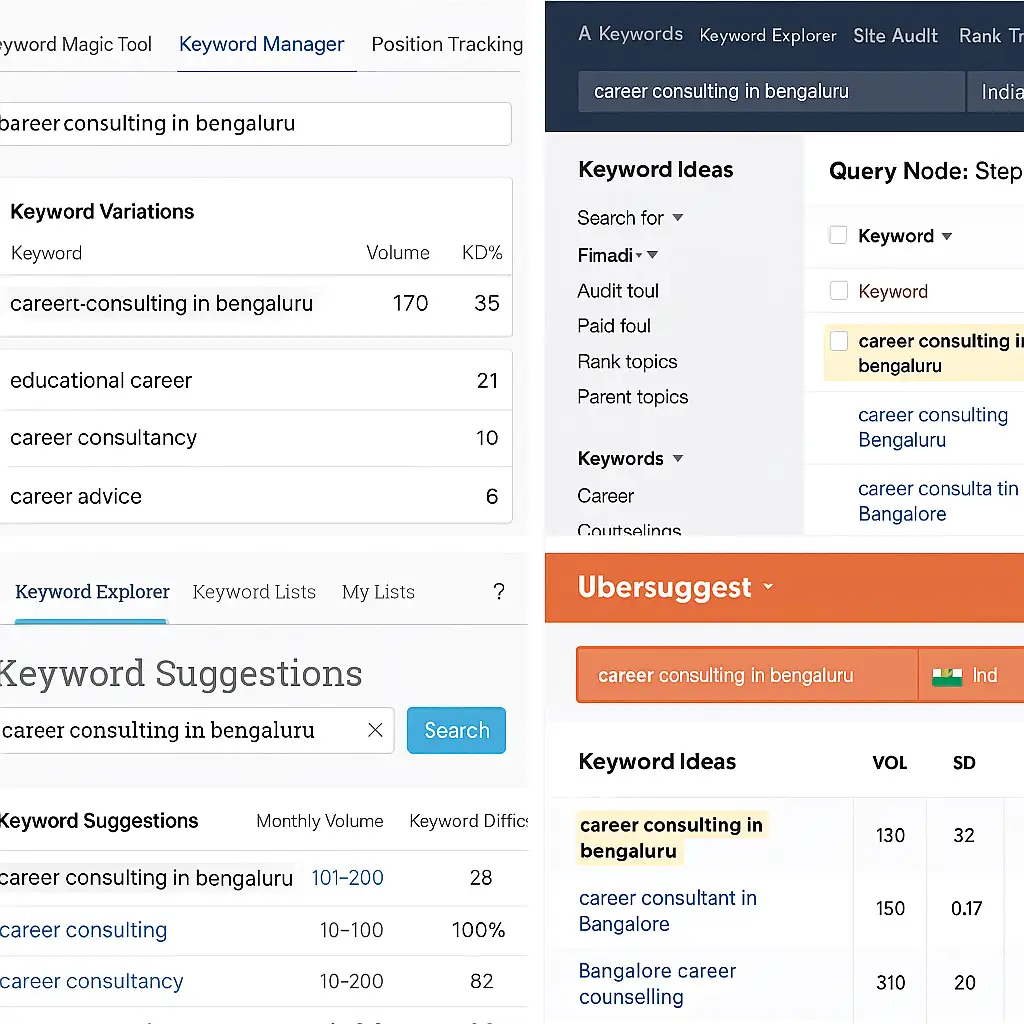This screenshot has height=1024, width=1024.
Task: Open the Position Tracking tab
Action: [446, 44]
